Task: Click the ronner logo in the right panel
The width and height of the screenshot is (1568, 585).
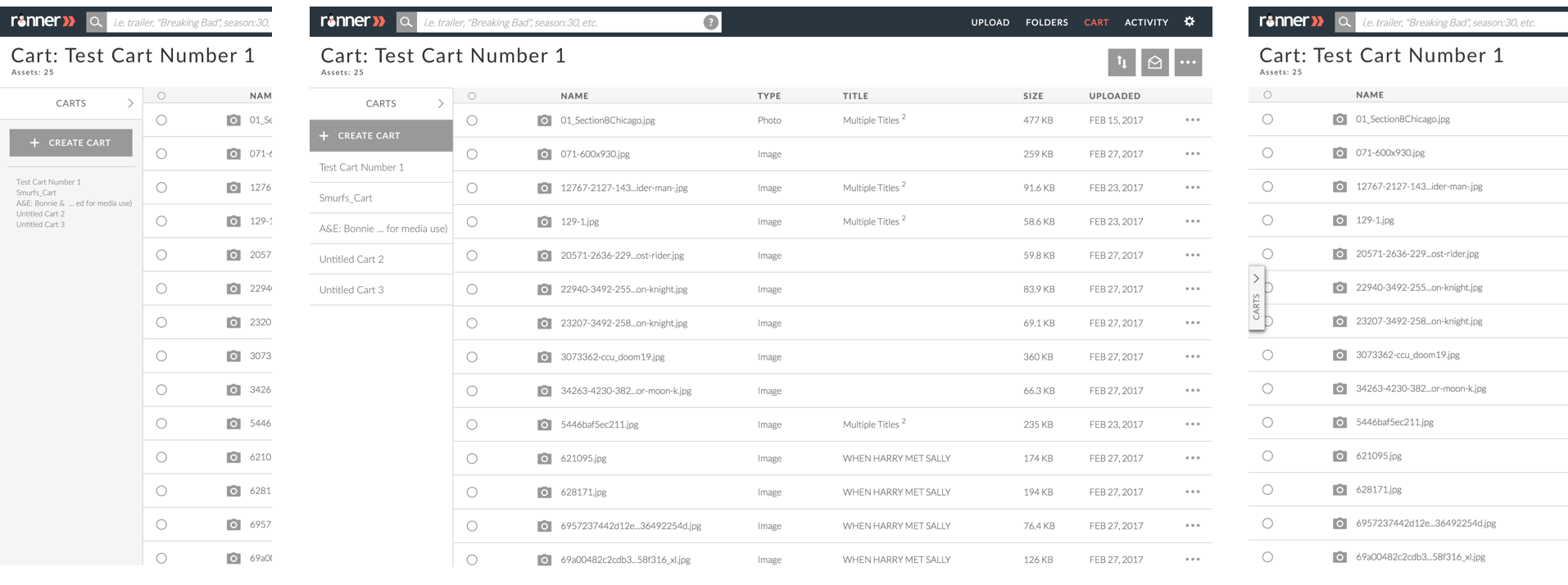Action: [1291, 21]
